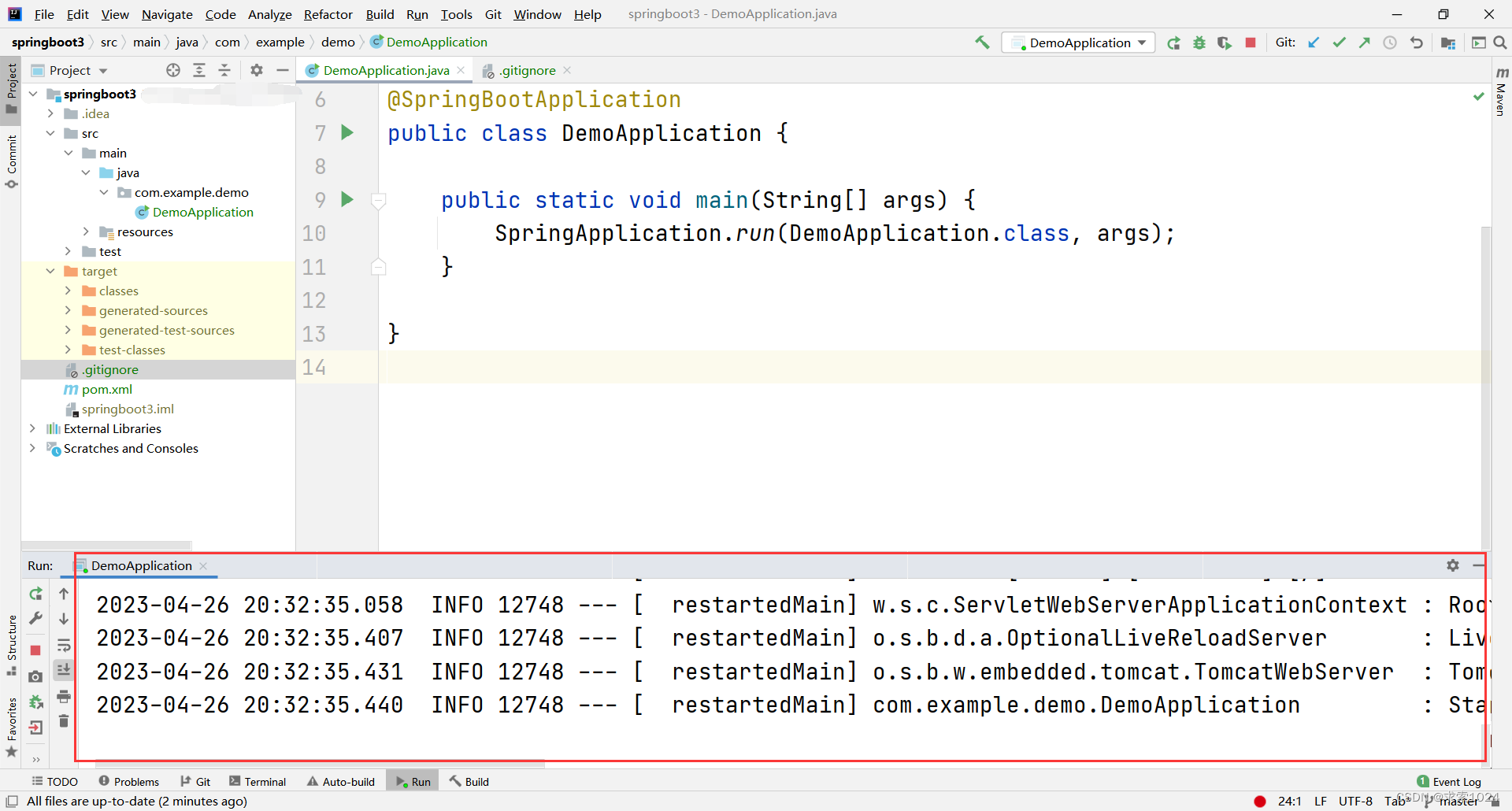Image resolution: width=1512 pixels, height=811 pixels.
Task: Click the Project panel horizontal scrollbar
Action: tap(106, 545)
